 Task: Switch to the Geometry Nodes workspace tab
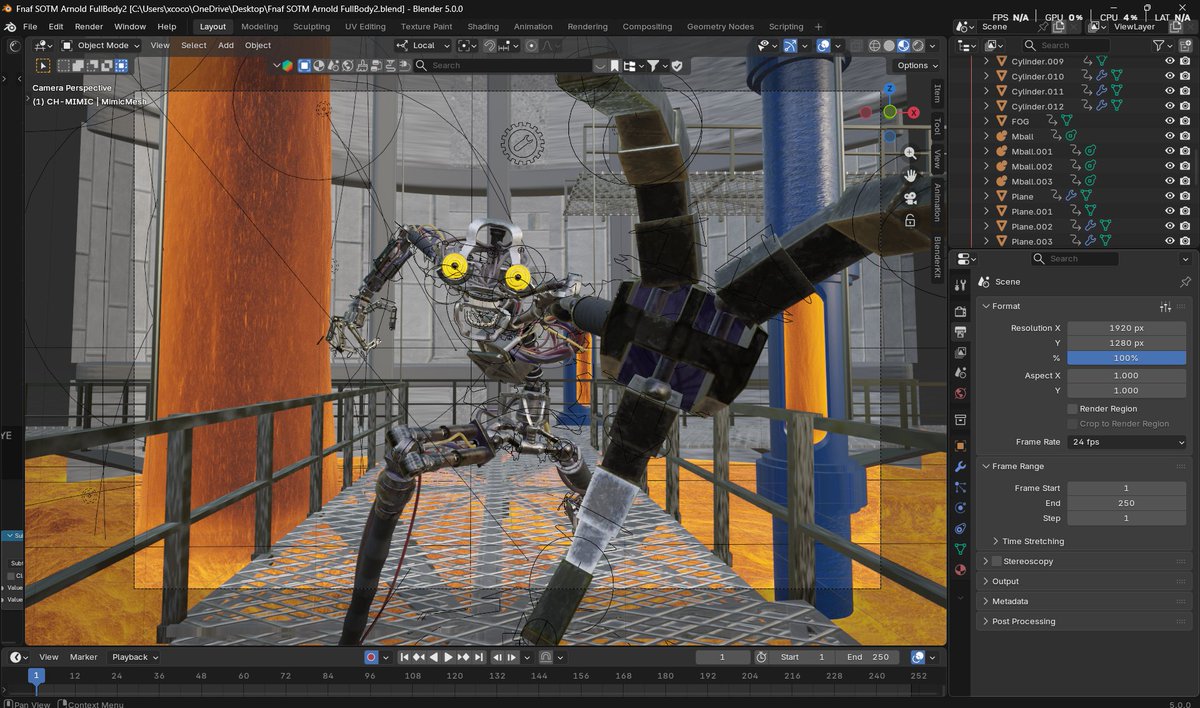tap(720, 26)
